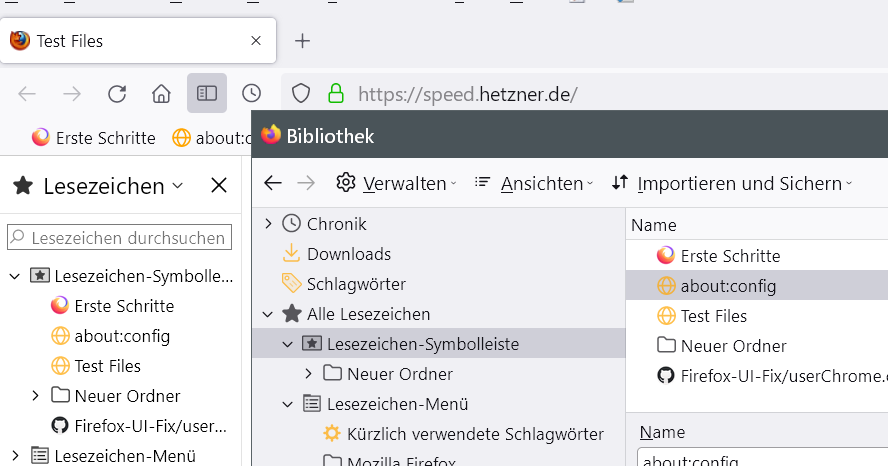Select Downloads in the library tree
This screenshot has height=466, width=888.
click(x=348, y=254)
